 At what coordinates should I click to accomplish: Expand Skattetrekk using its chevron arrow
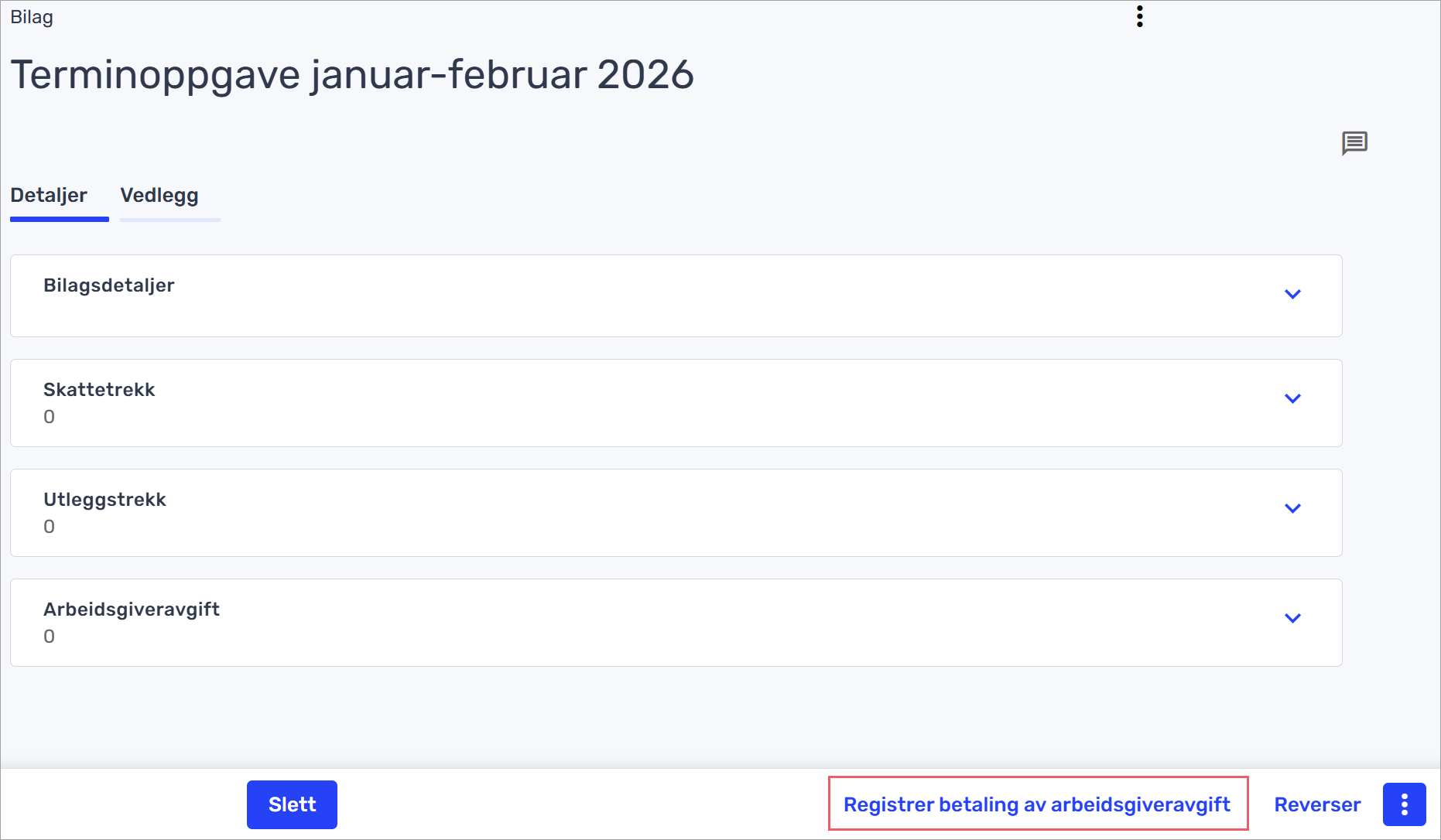coord(1292,398)
